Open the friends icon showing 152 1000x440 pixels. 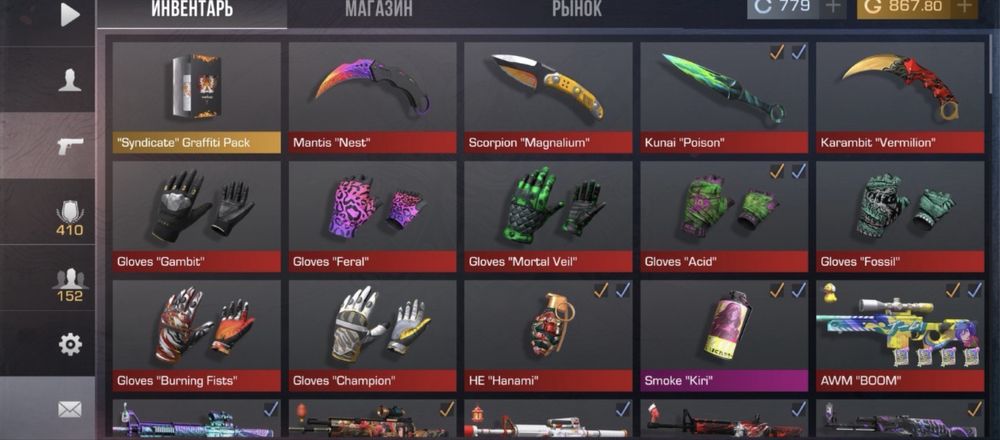click(70, 284)
